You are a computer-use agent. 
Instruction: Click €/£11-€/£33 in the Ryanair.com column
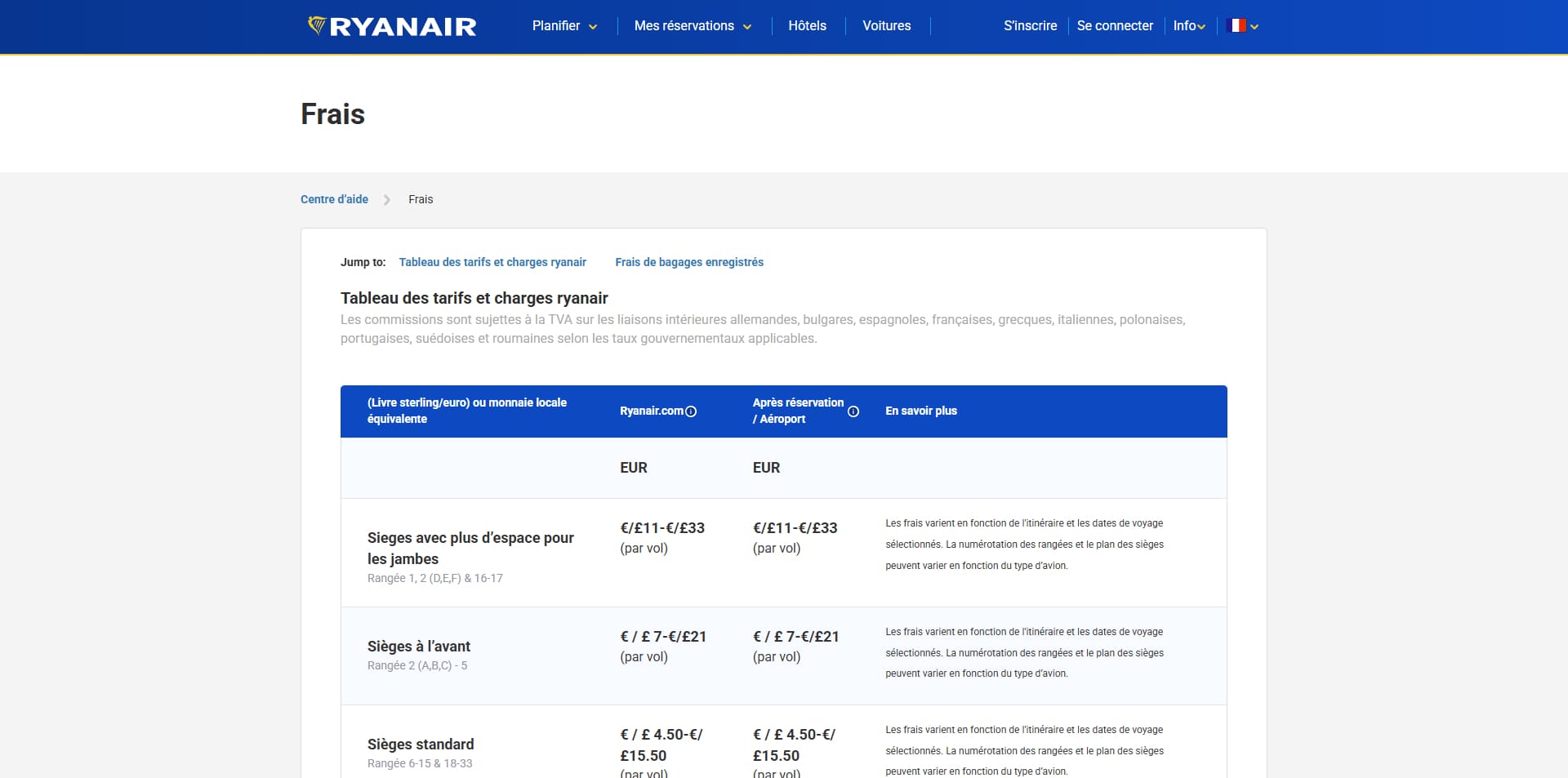(x=662, y=528)
